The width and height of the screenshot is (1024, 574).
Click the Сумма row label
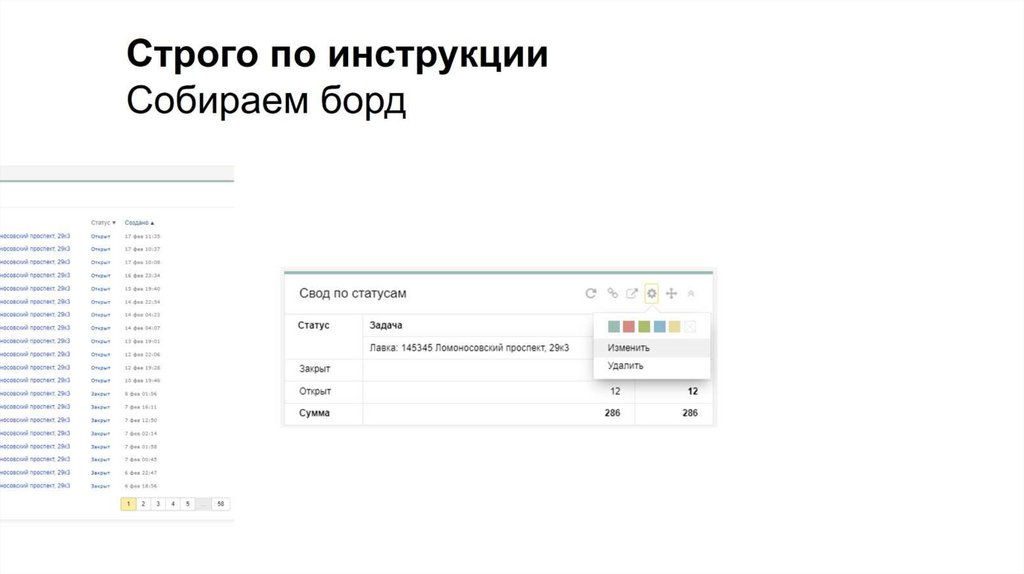(x=314, y=413)
